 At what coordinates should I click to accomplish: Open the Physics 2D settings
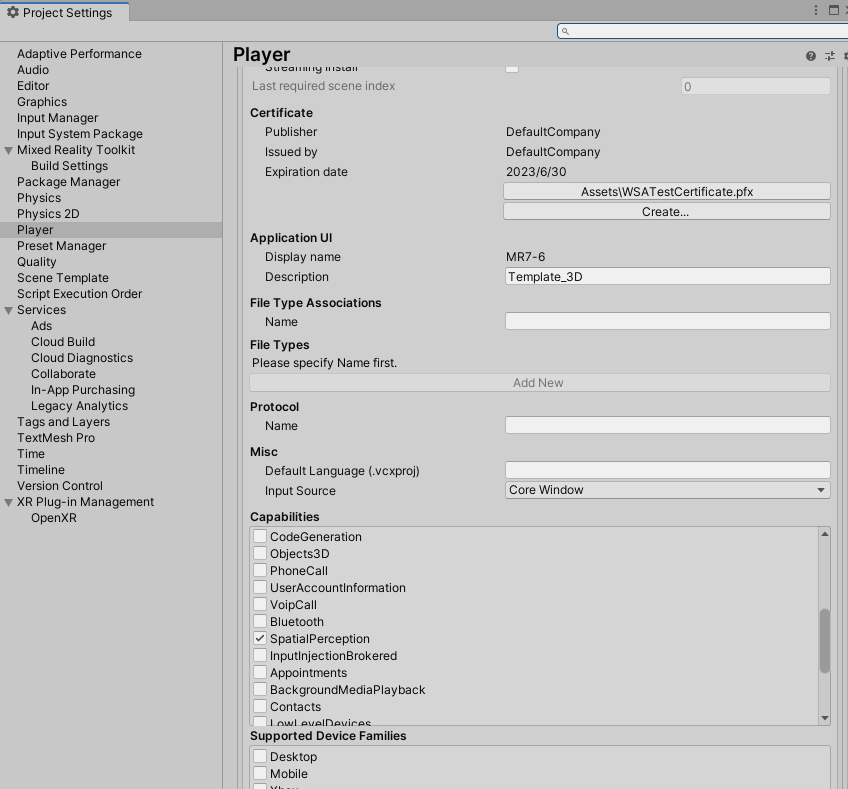tap(48, 214)
